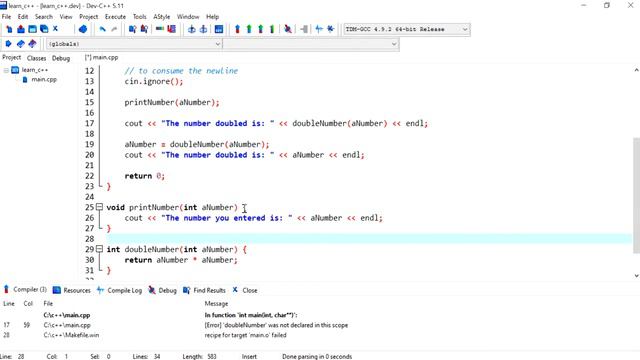Click the Save All toolbar icon
640x360 pixels.
(x=44, y=29)
